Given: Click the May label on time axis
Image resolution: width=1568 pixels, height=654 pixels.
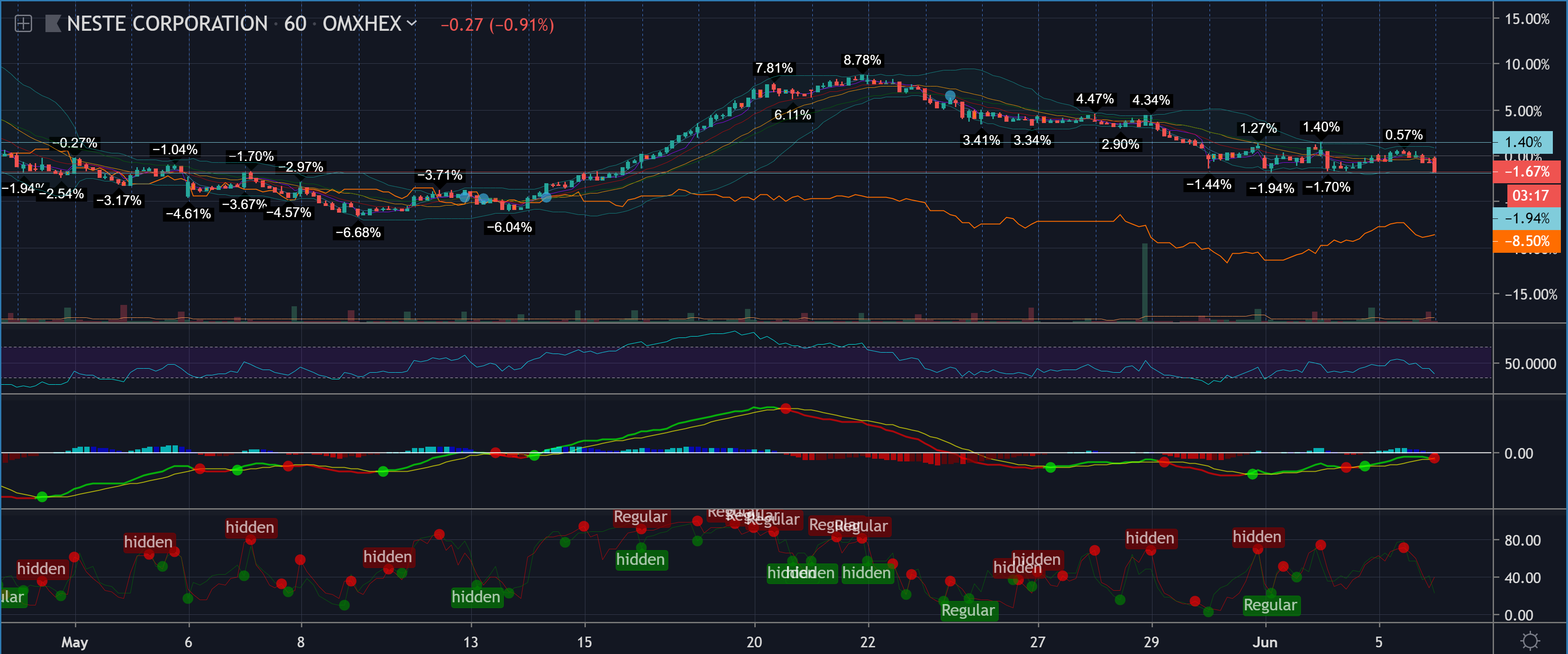Looking at the screenshot, I should [74, 642].
